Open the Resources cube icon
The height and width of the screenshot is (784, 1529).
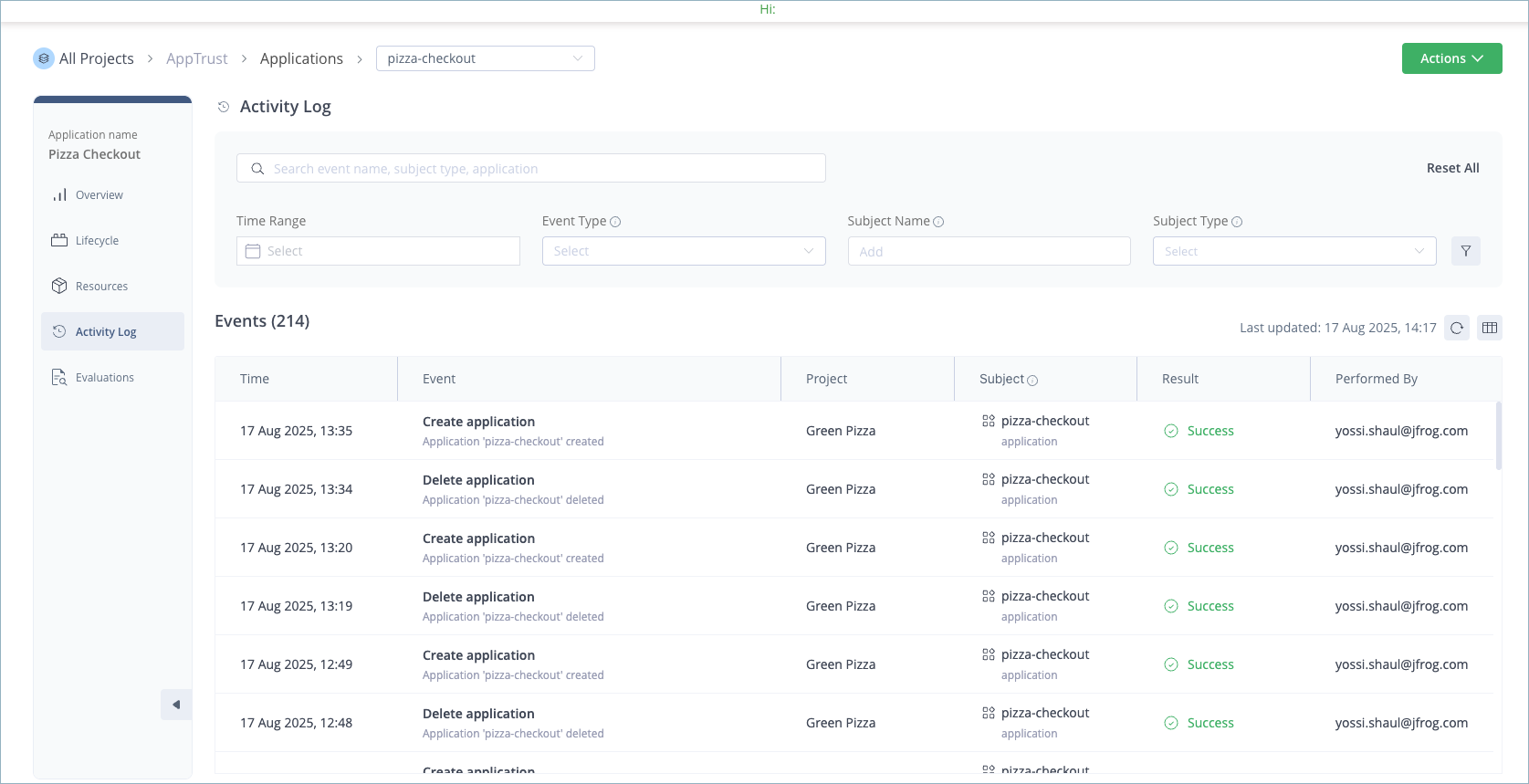click(x=59, y=287)
